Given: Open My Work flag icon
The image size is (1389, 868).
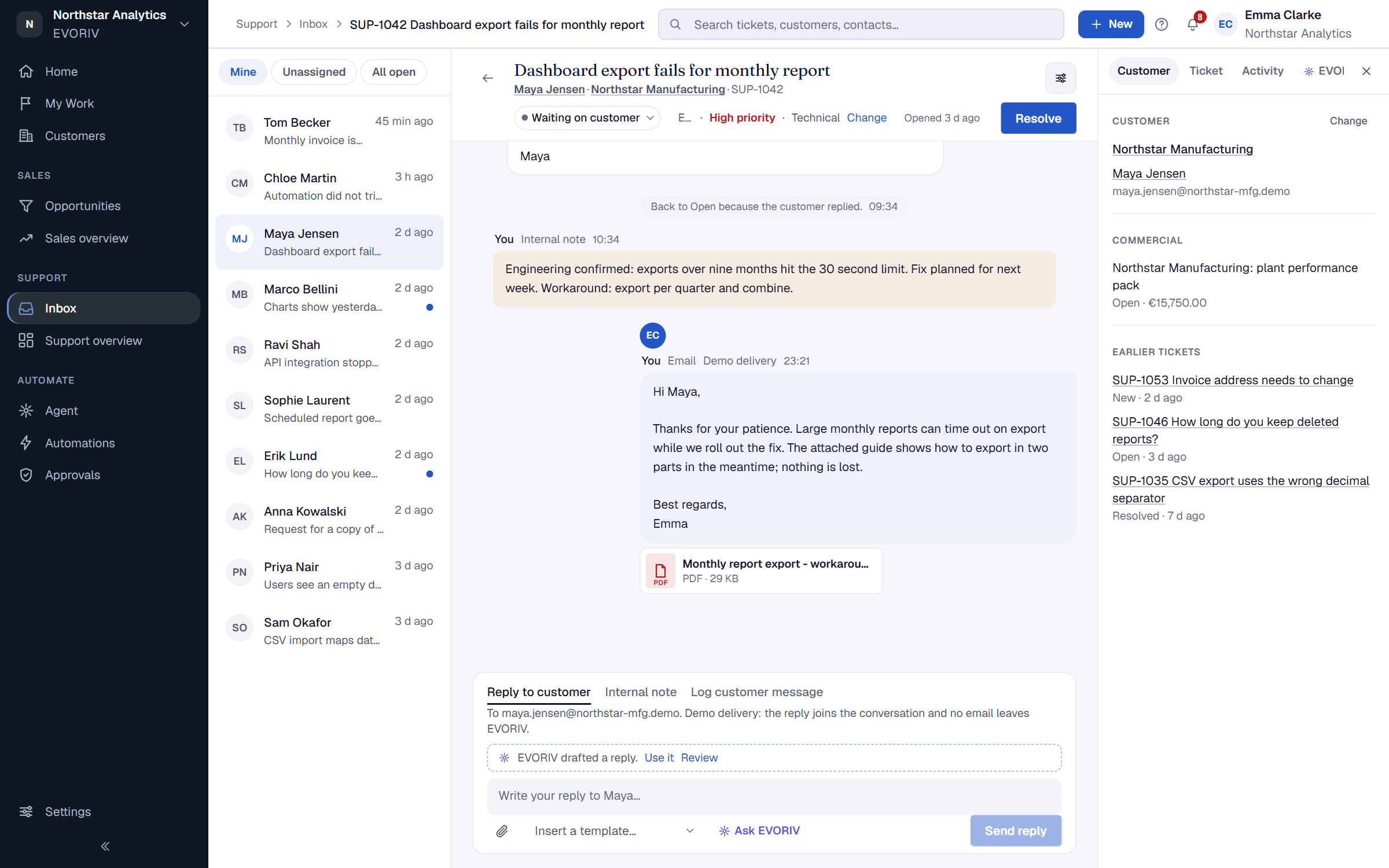Looking at the screenshot, I should tap(26, 104).
